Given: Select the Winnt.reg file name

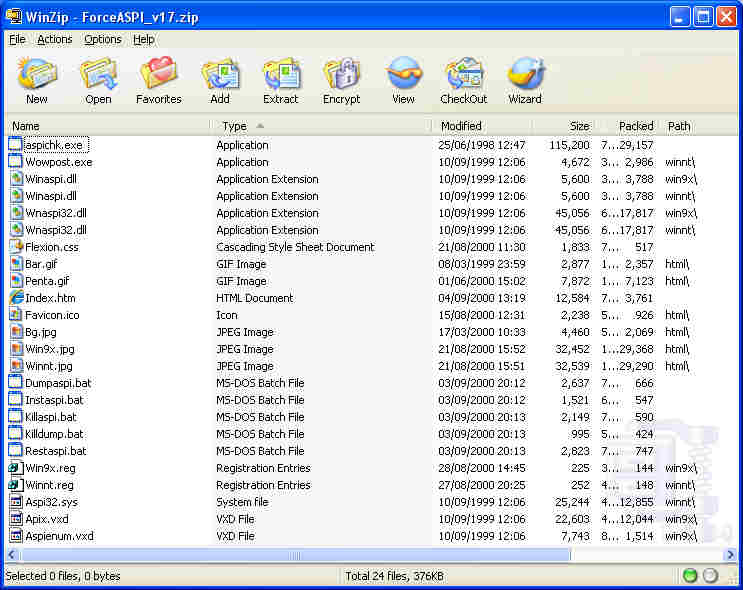Looking at the screenshot, I should point(49,485).
